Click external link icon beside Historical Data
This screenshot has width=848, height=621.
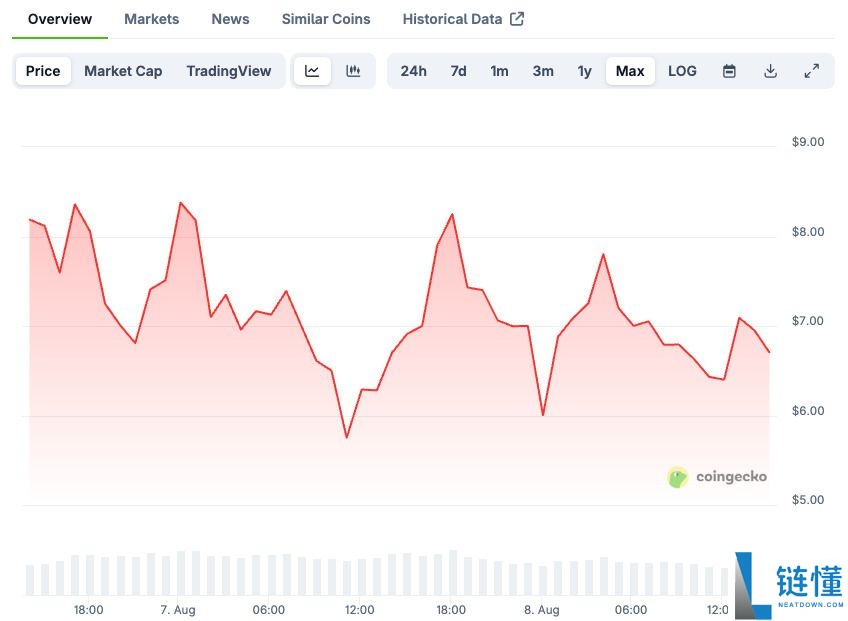pos(517,19)
